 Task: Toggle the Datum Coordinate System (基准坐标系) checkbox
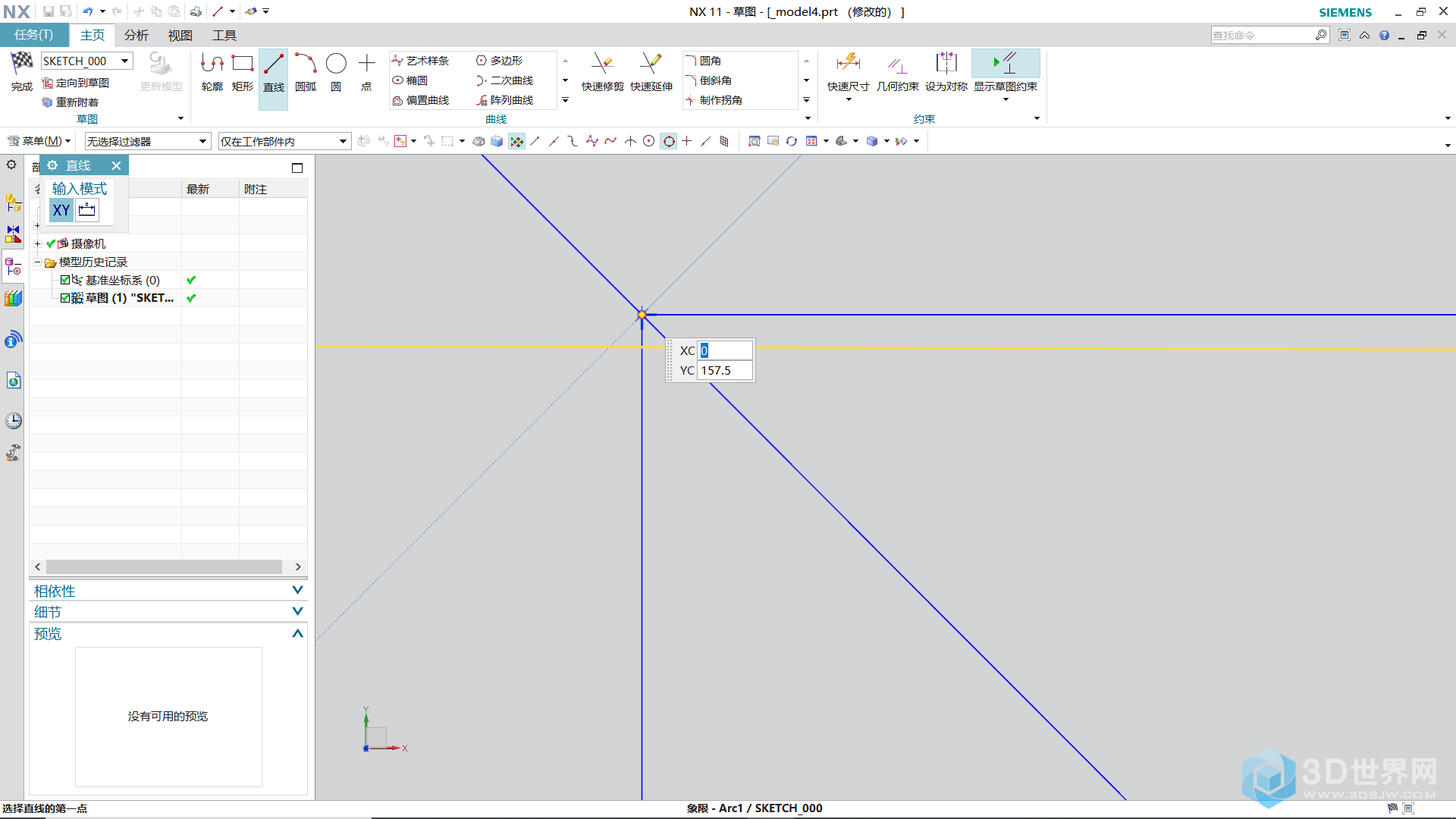pos(65,280)
